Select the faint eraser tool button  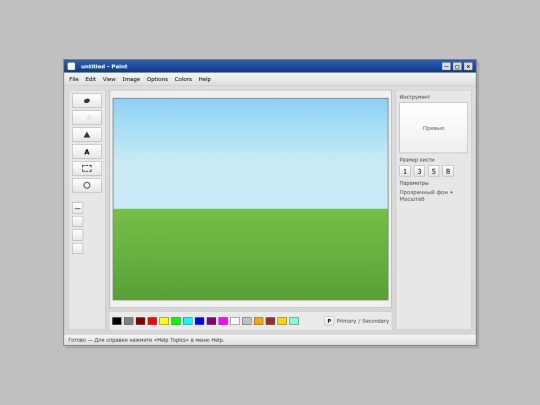[87, 117]
